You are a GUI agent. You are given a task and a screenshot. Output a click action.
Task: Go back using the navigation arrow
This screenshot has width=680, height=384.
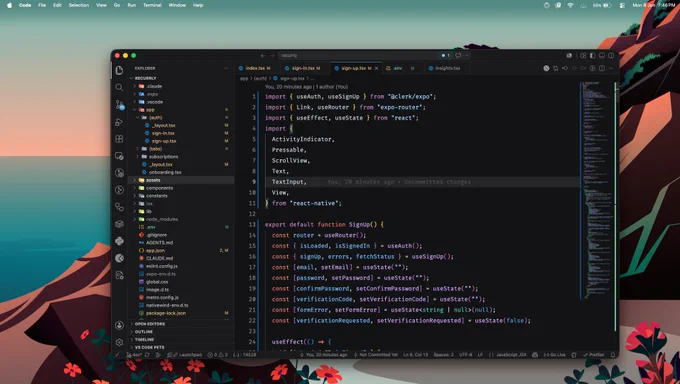point(263,56)
